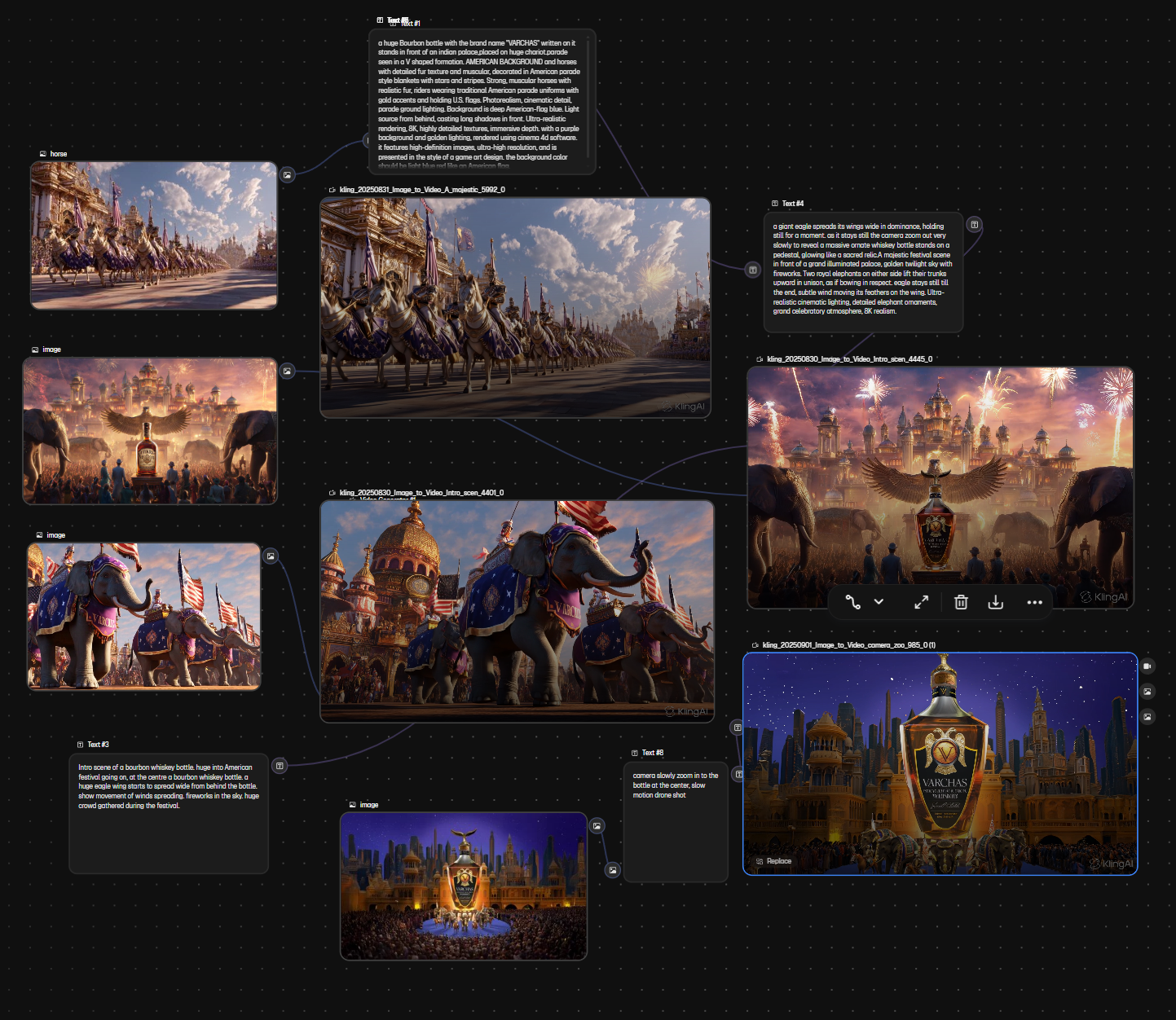
Task: Click the output port of the eagle-and-fireworks image node
Action: pos(287,371)
